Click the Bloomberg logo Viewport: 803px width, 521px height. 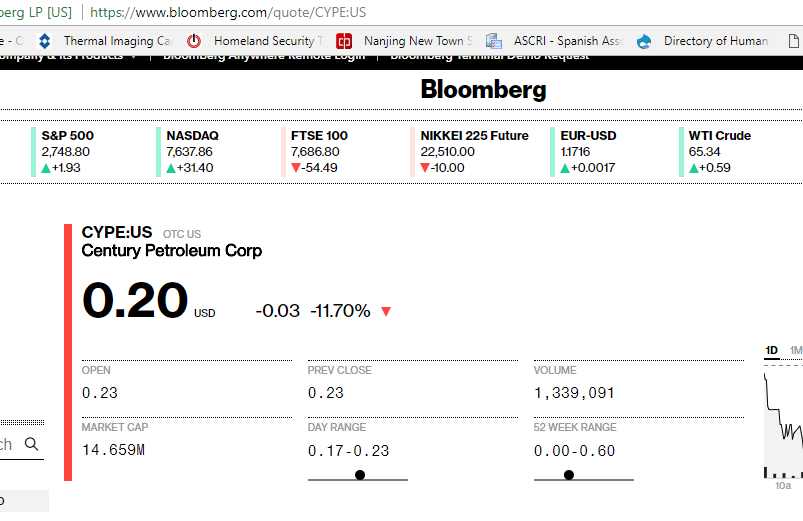483,90
